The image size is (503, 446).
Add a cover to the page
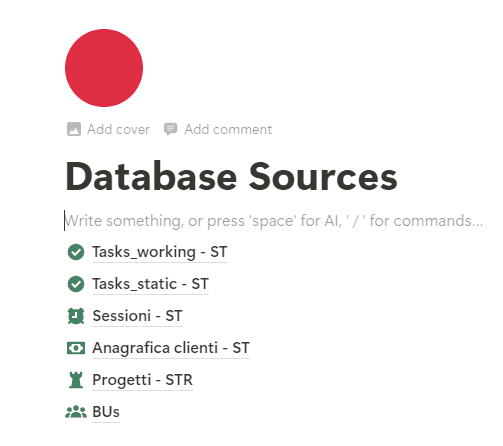(x=108, y=129)
